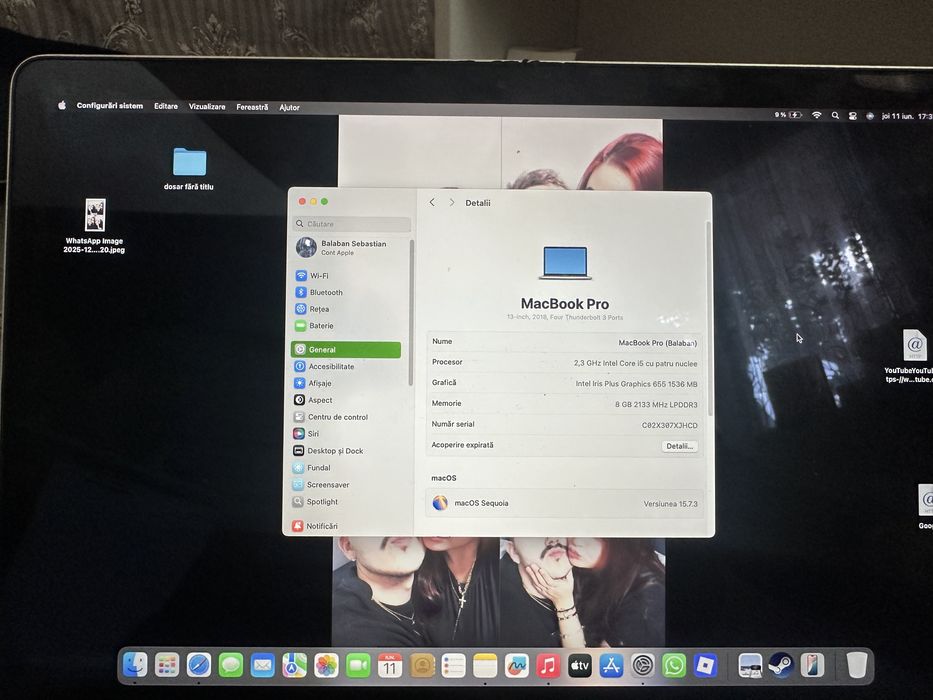The width and height of the screenshot is (933, 700).
Task: Open Reminders from the Dock
Action: pyautogui.click(x=453, y=665)
